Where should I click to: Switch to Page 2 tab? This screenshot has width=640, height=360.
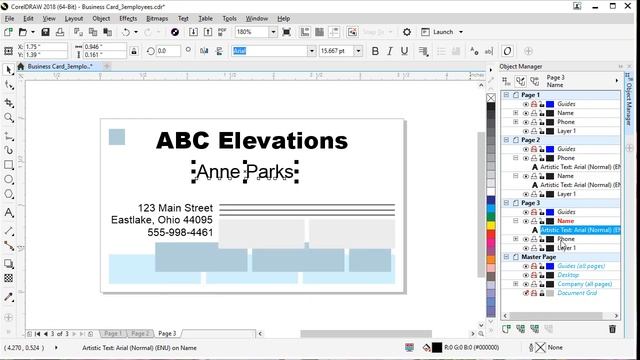coord(140,333)
